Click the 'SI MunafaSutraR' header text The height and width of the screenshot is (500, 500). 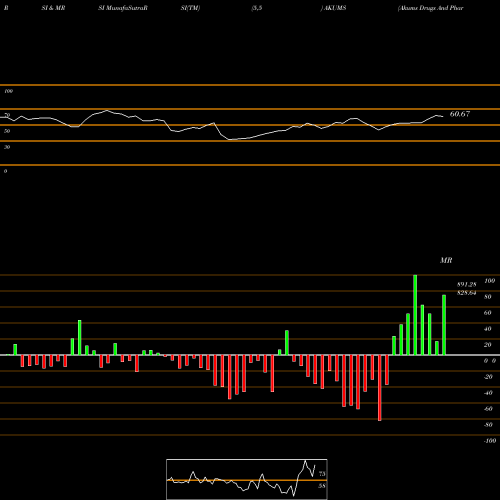(x=123, y=8)
